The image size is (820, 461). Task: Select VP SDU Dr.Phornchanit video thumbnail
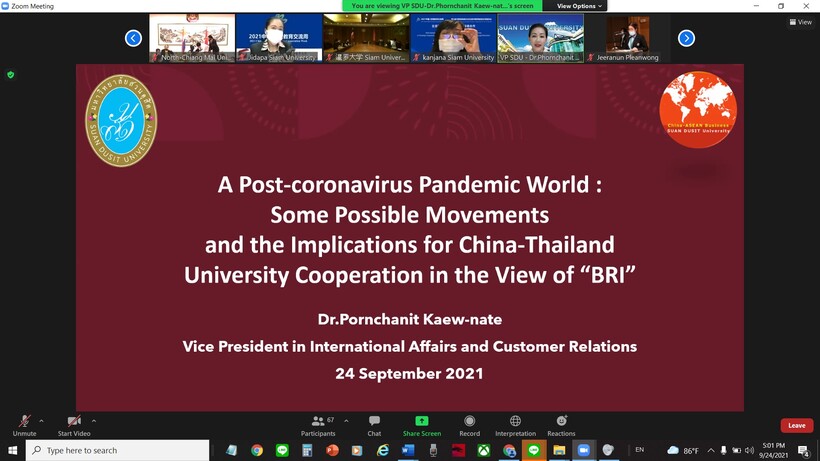point(541,38)
